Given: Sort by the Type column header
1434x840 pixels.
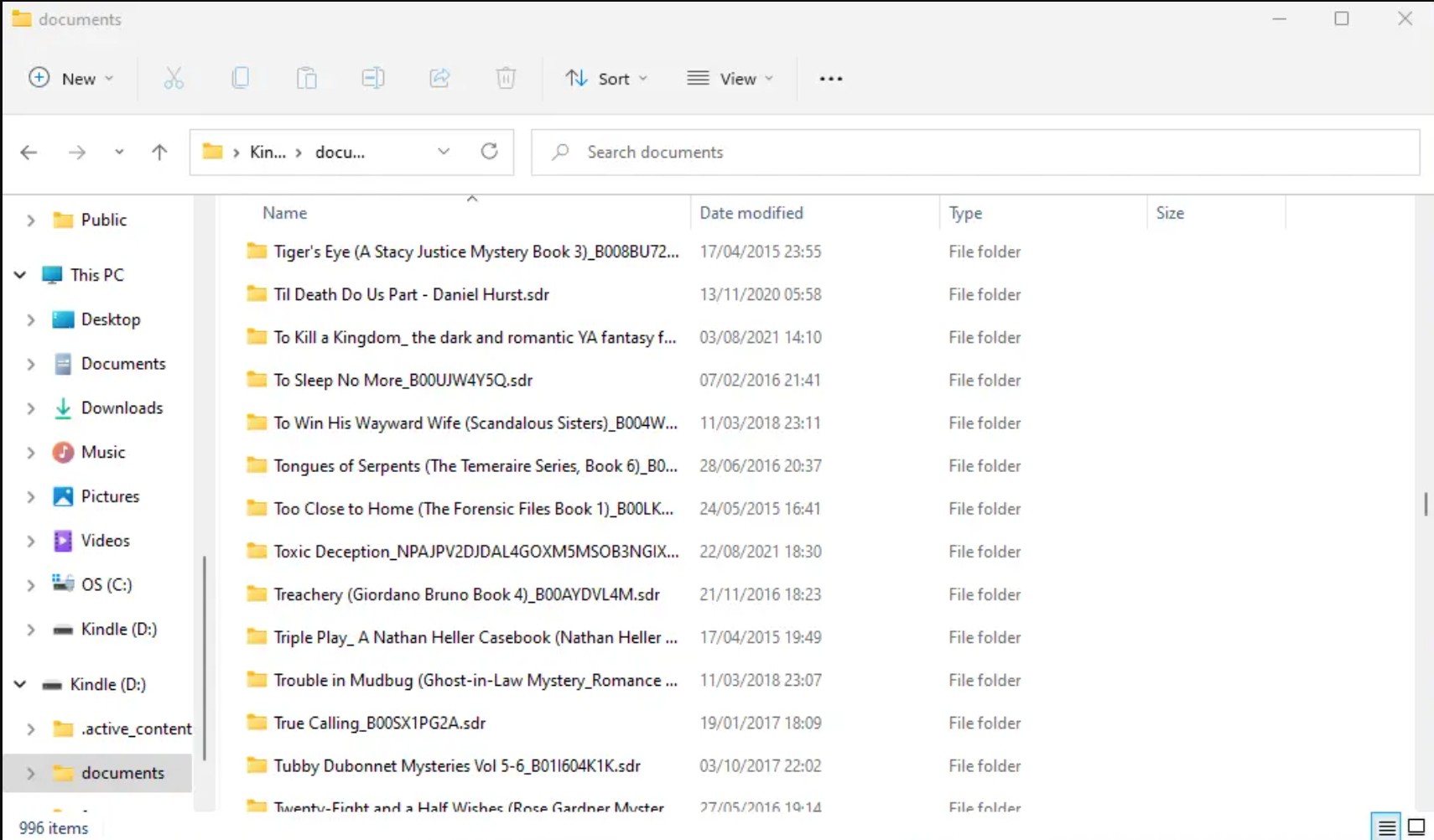Looking at the screenshot, I should pos(965,213).
